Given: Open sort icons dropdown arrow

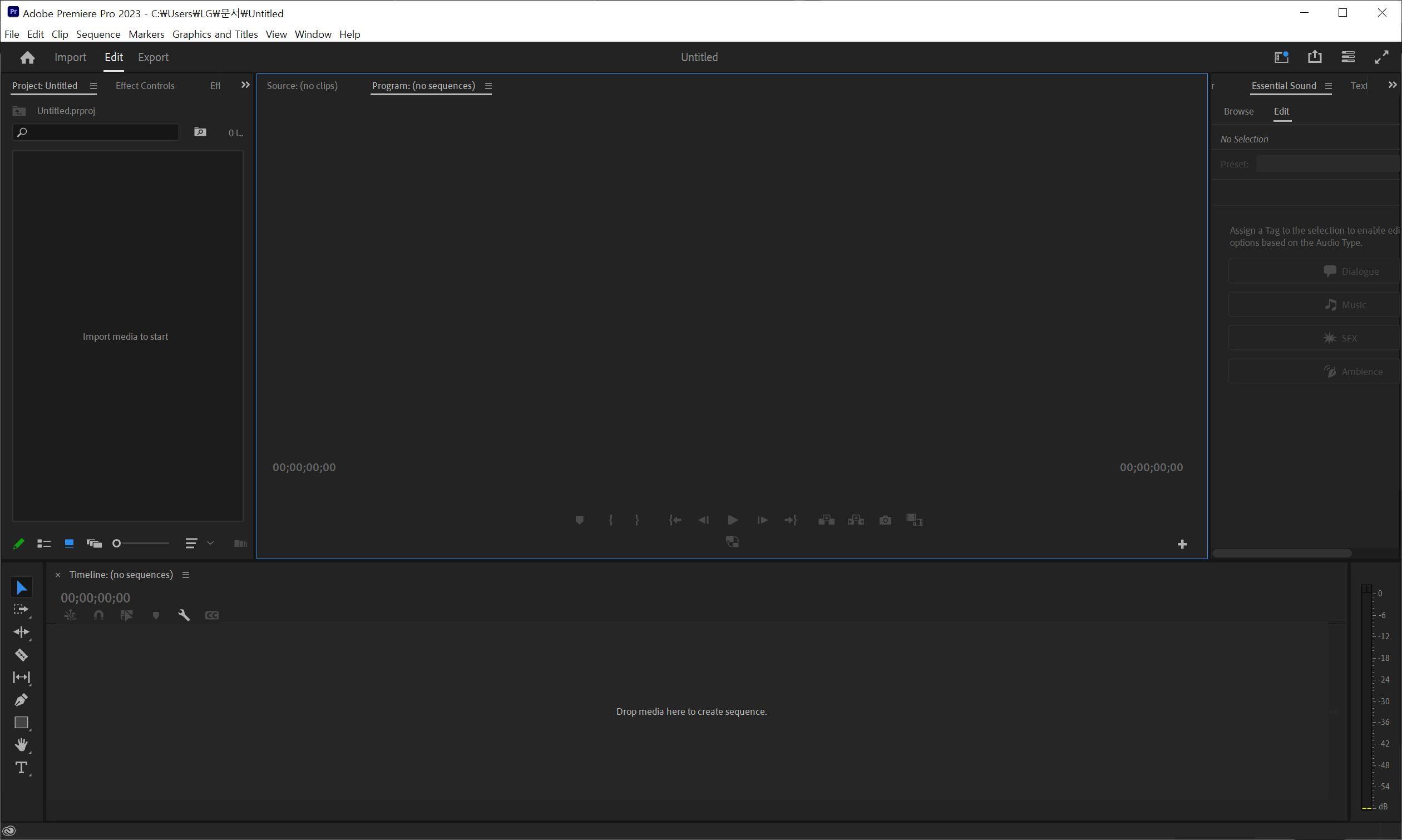Looking at the screenshot, I should point(210,543).
